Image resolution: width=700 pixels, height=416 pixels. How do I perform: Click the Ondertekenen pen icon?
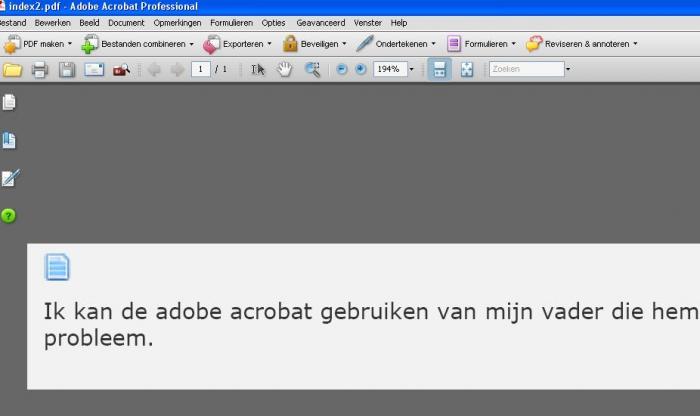click(364, 44)
